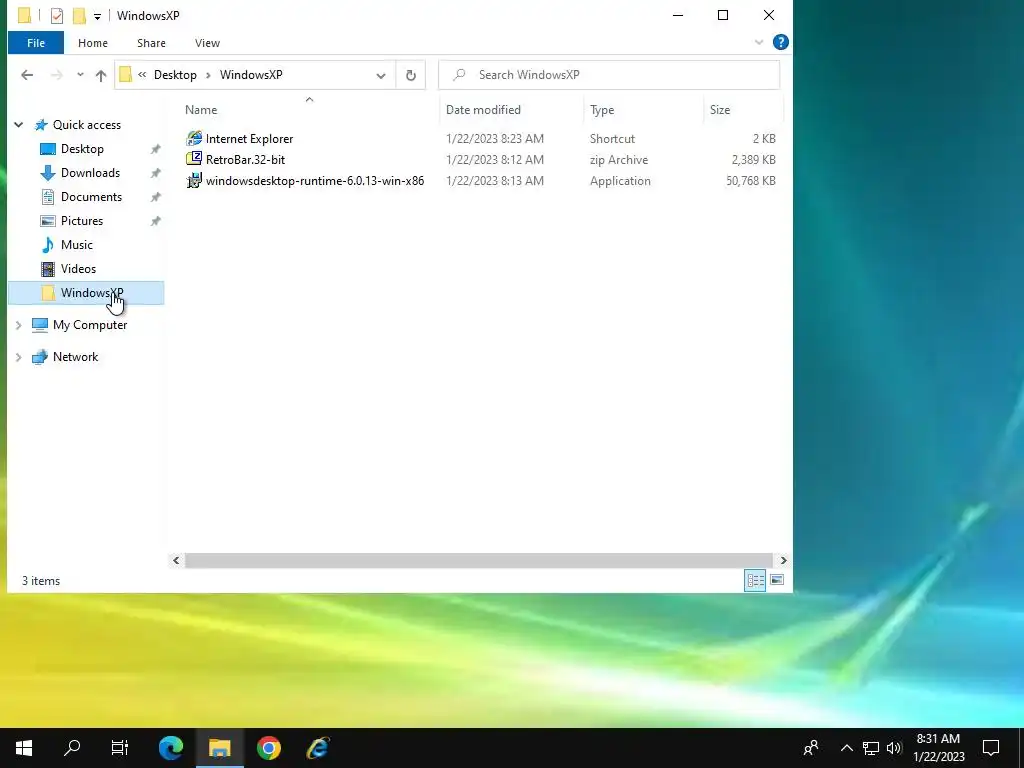Open Documents in Quick access
The image size is (1024, 768).
[91, 197]
